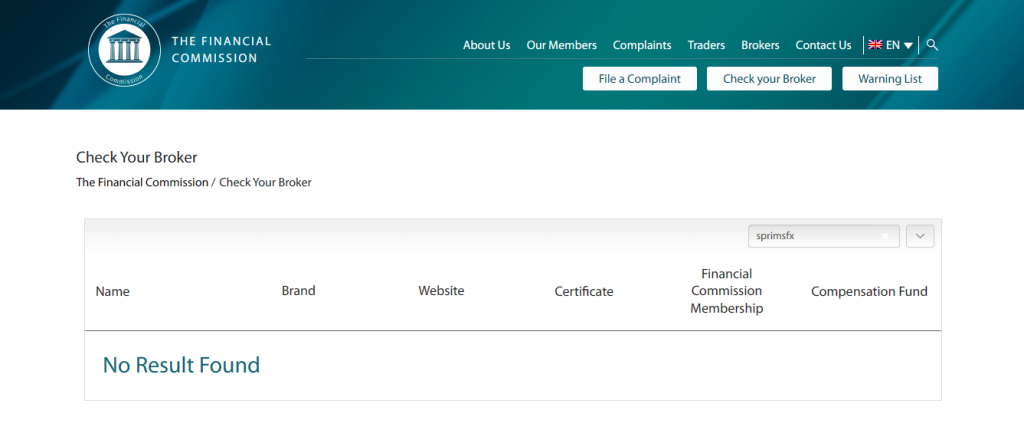Sort by the Certificate column header
The width and height of the screenshot is (1024, 430).
point(584,291)
